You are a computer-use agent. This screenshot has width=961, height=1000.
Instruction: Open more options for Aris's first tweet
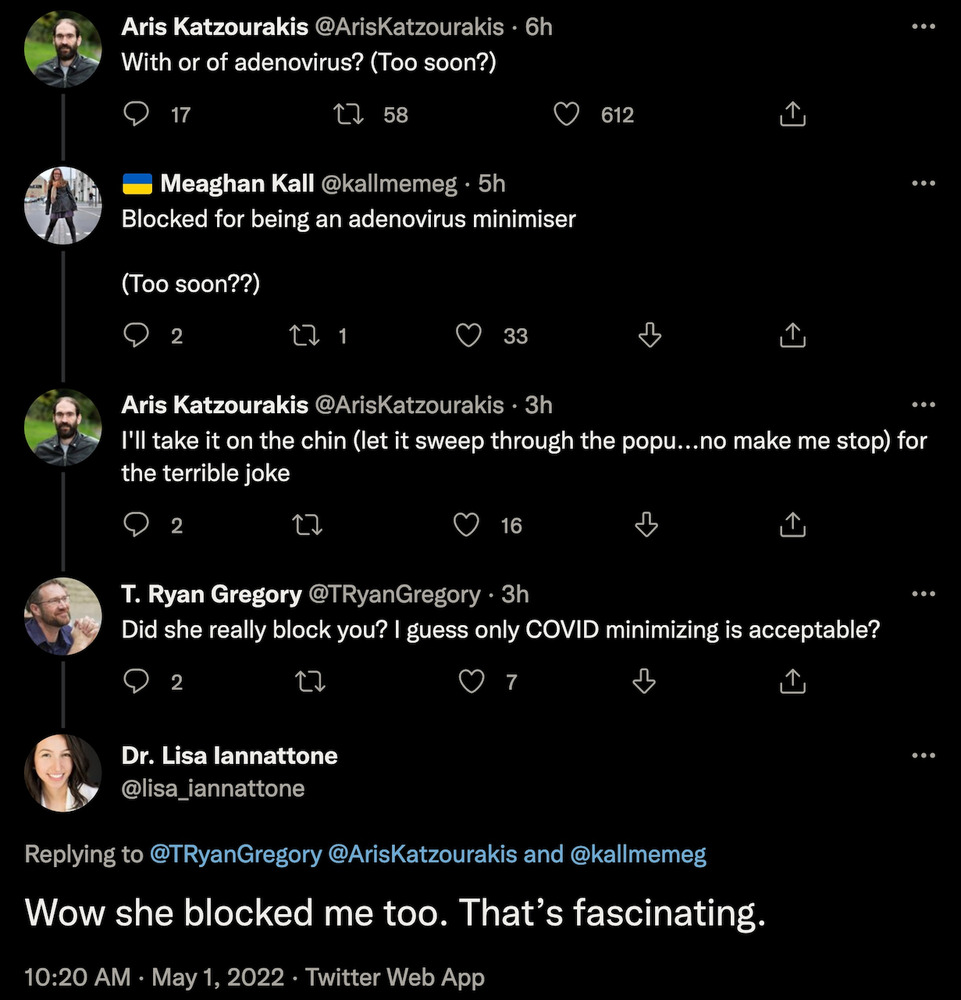click(923, 28)
